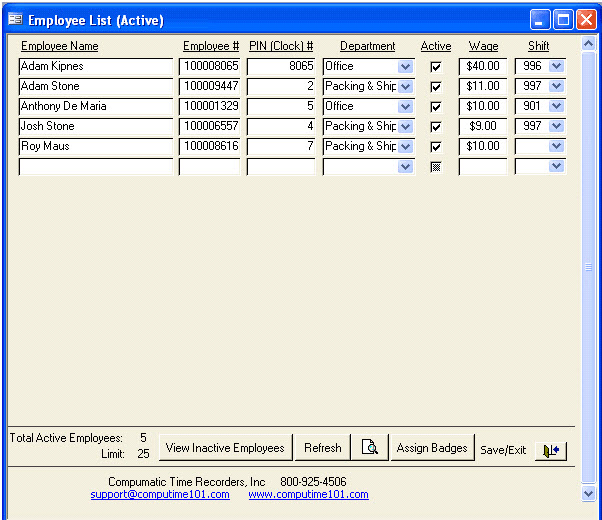
Task: Click the PIN (Clock) # column header
Action: 281,46
